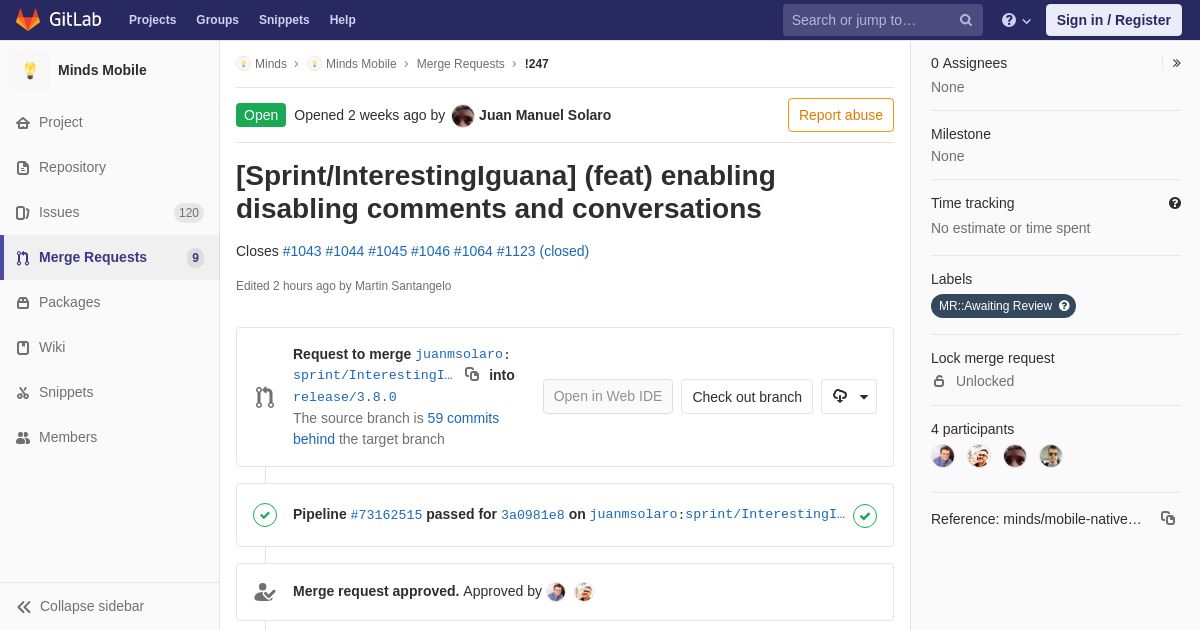
Task: Open issue #1043 link
Action: click(302, 251)
